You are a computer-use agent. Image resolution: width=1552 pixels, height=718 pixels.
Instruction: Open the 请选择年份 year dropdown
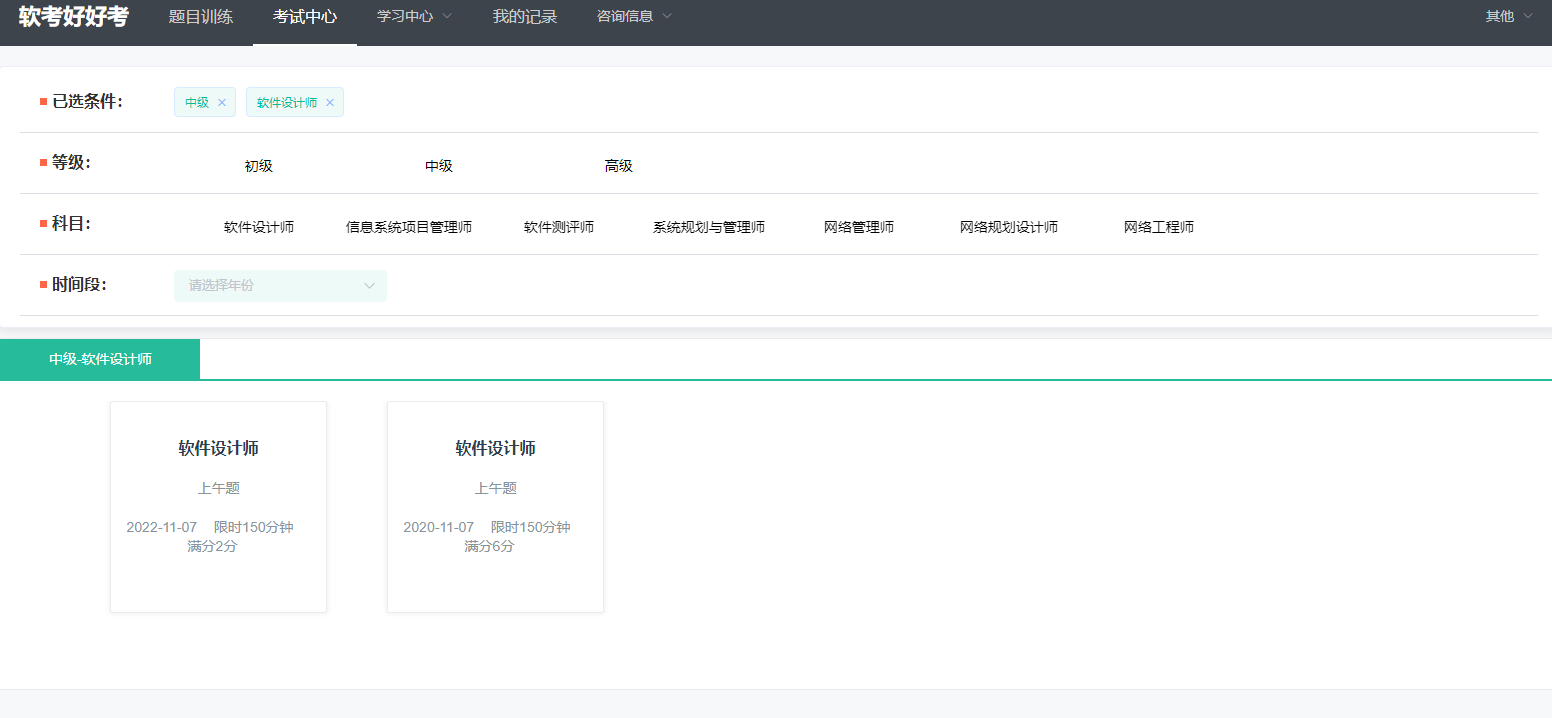pos(280,286)
